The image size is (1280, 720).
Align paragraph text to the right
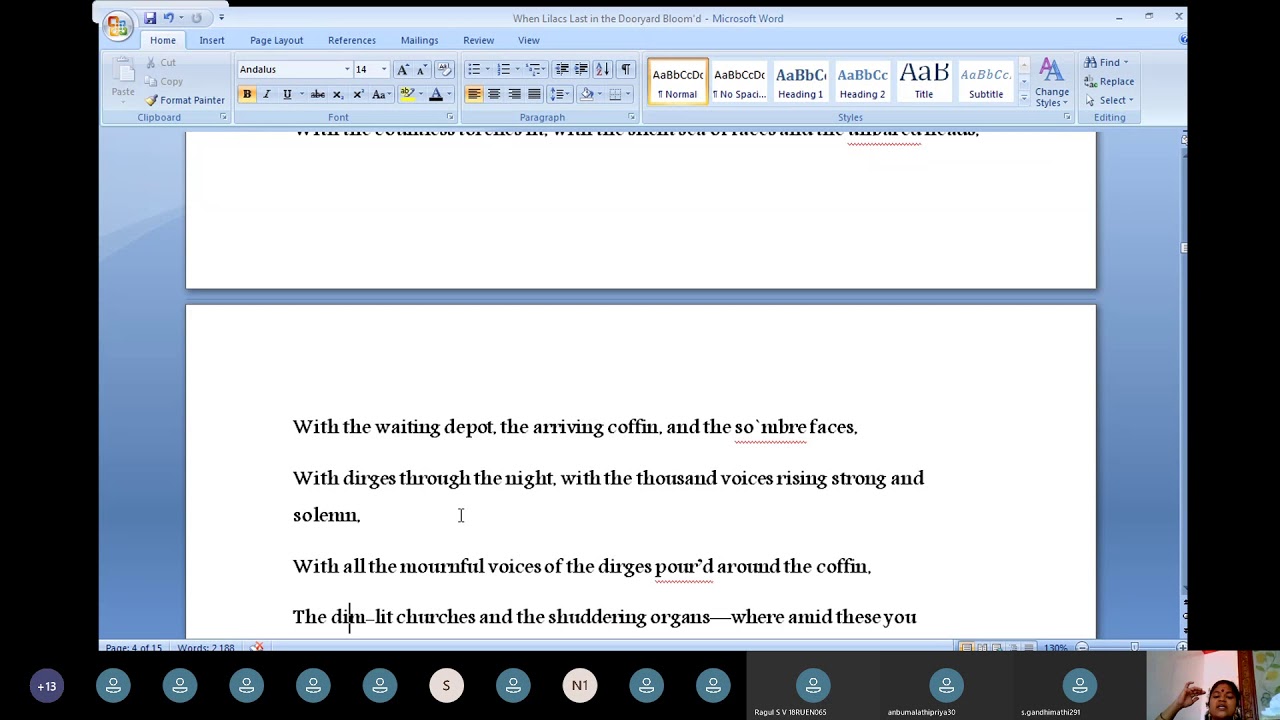coord(514,94)
